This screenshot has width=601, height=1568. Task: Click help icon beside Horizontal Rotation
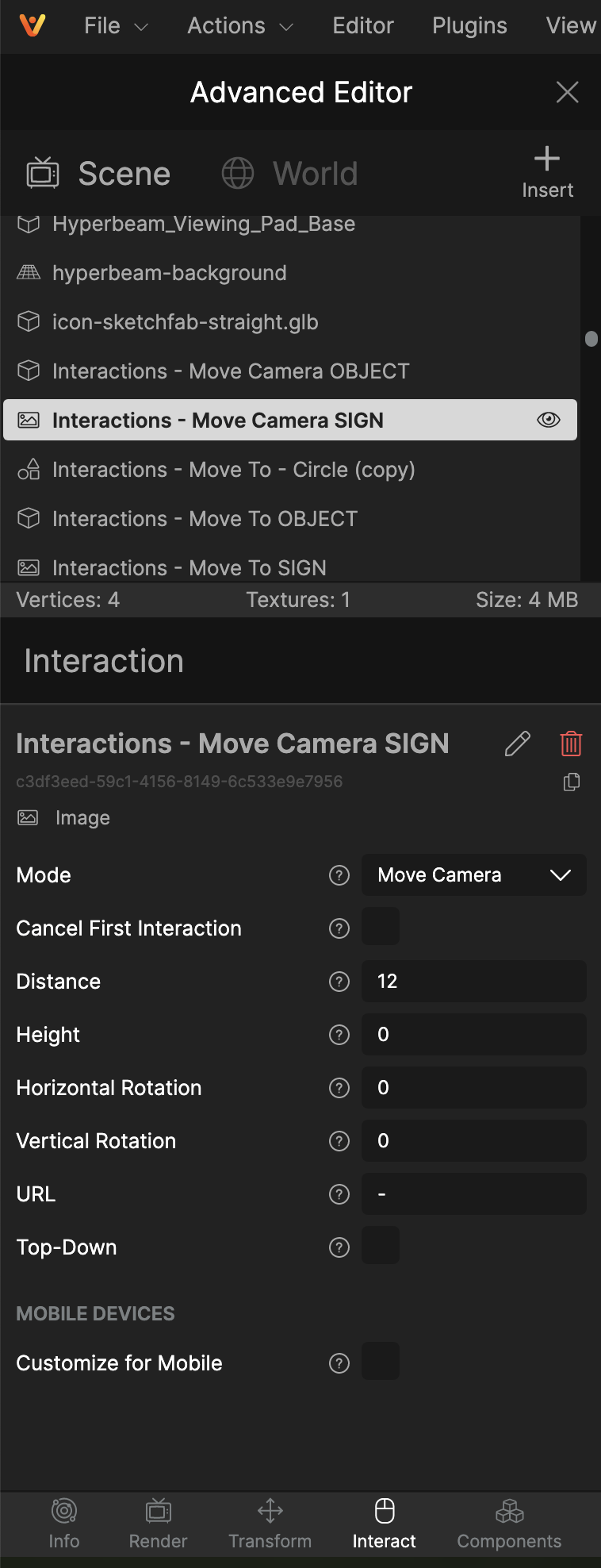click(x=339, y=1088)
